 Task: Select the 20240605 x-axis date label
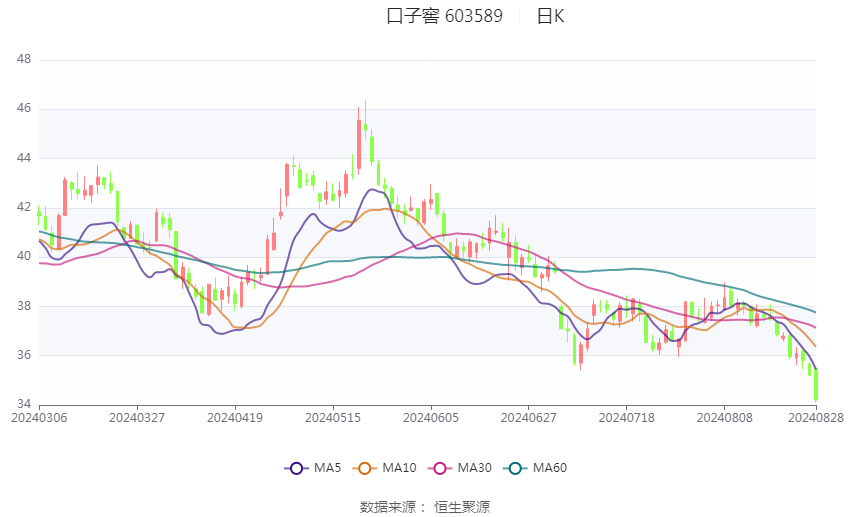pyautogui.click(x=431, y=417)
